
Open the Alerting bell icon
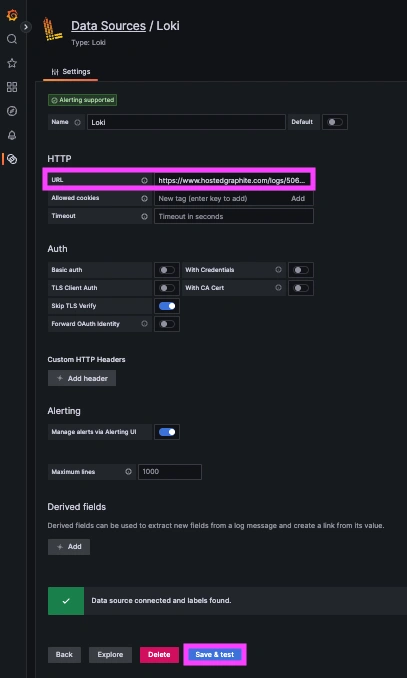[12, 135]
